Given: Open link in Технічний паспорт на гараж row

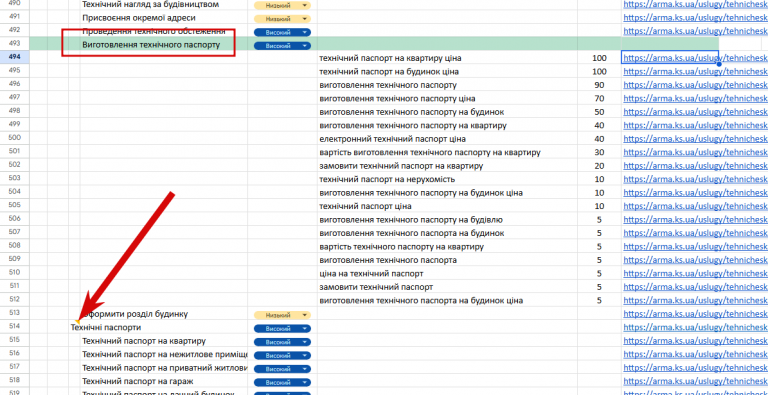Looking at the screenshot, I should 695,381.
